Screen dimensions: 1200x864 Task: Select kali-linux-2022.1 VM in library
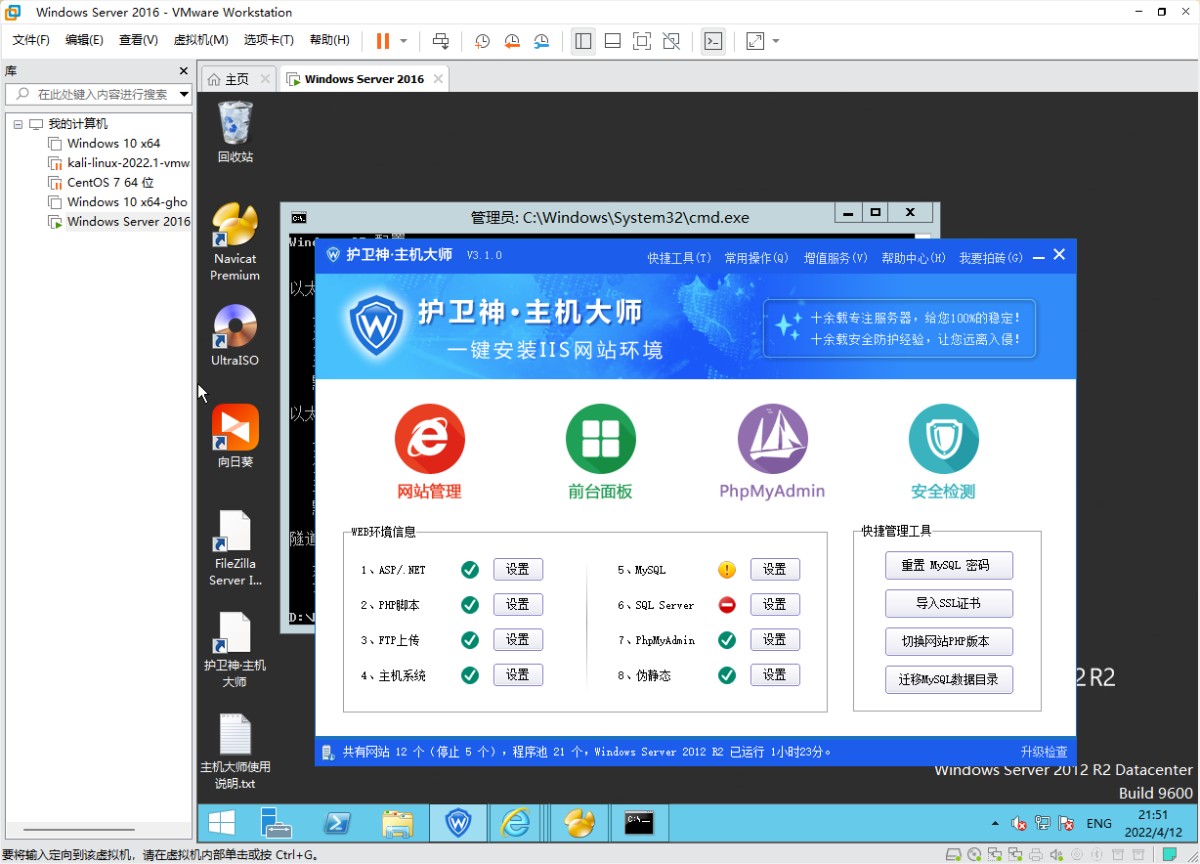[x=127, y=163]
